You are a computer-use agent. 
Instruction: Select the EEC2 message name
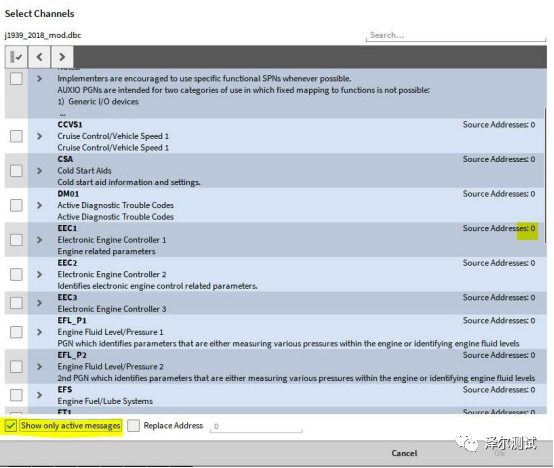coord(67,263)
